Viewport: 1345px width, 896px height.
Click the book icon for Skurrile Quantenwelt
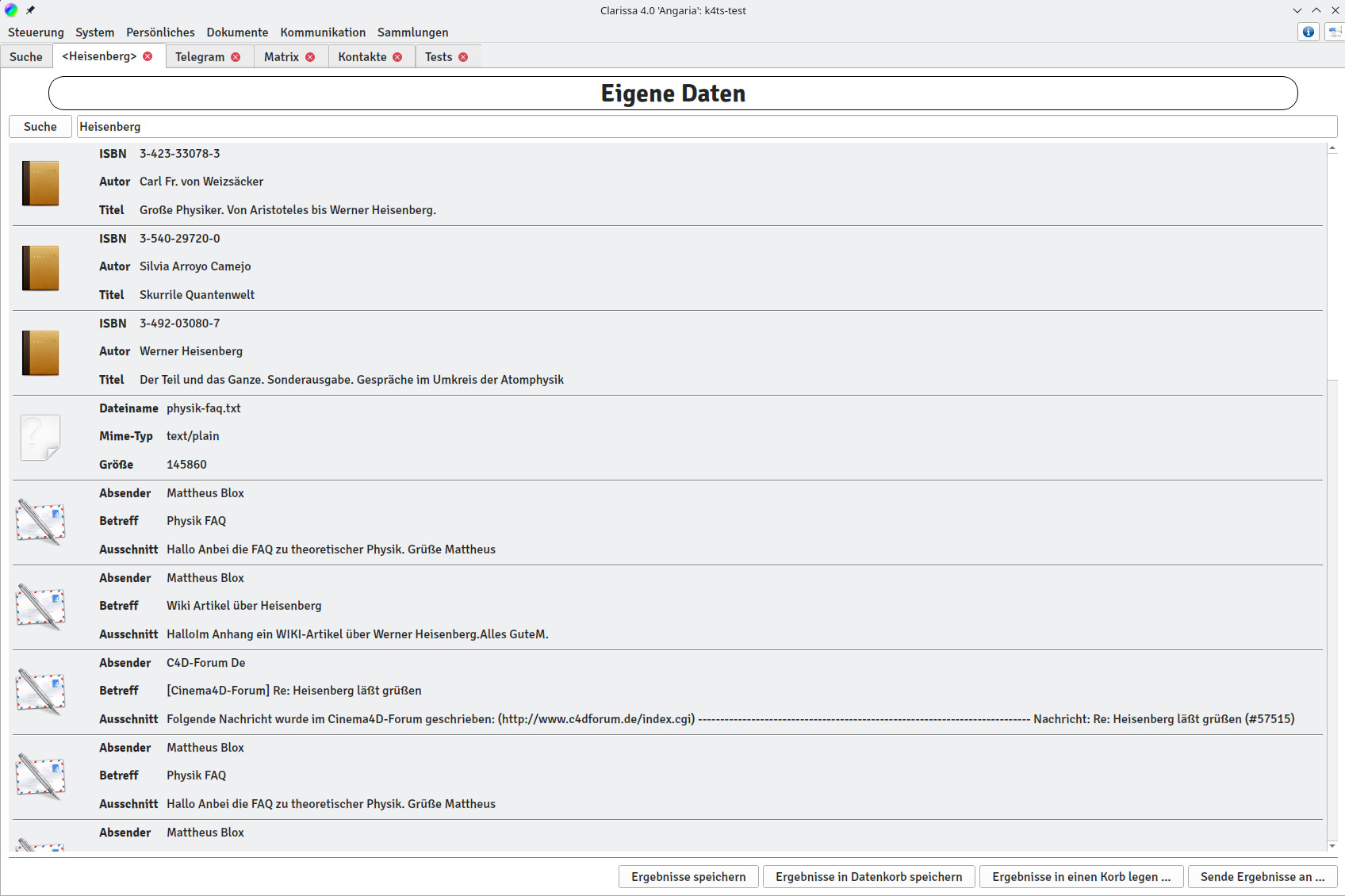[x=40, y=268]
